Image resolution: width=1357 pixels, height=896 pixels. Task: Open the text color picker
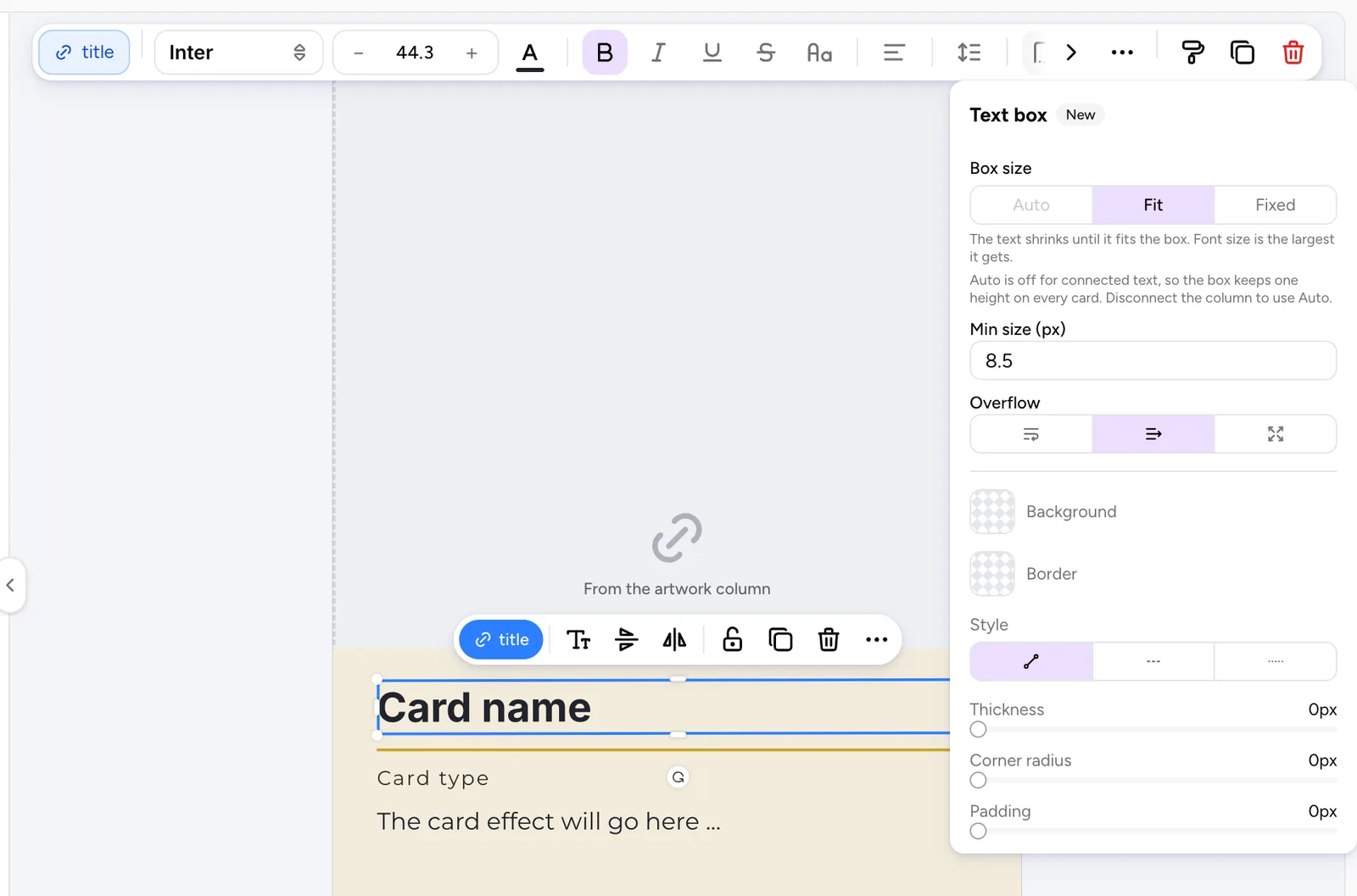(x=530, y=54)
